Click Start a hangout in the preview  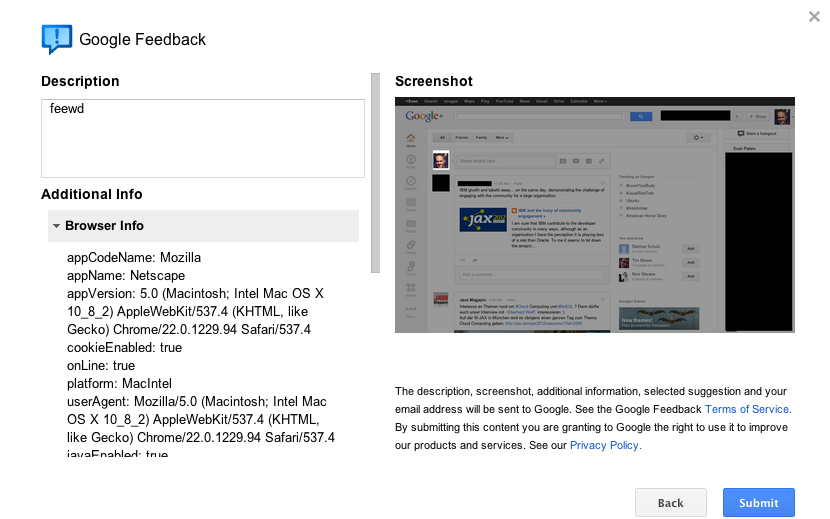click(758, 133)
